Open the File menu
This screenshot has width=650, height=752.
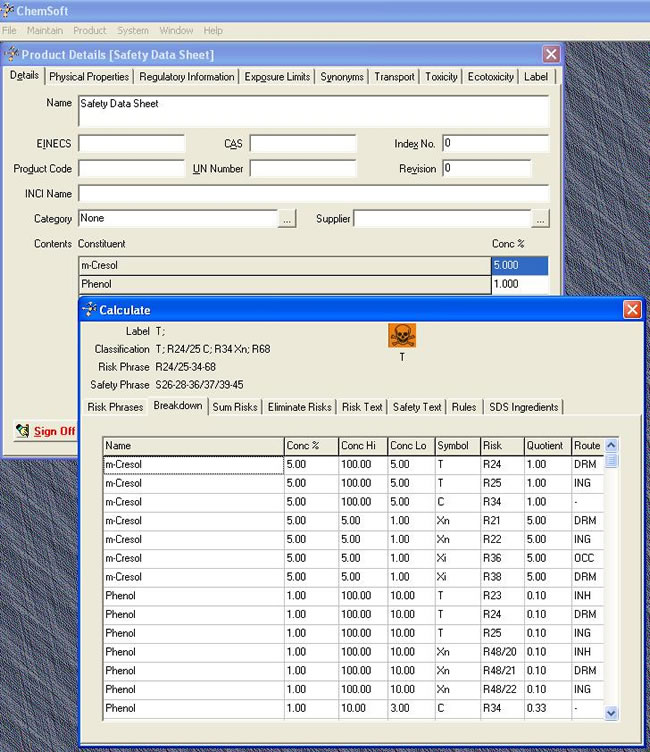(x=9, y=31)
